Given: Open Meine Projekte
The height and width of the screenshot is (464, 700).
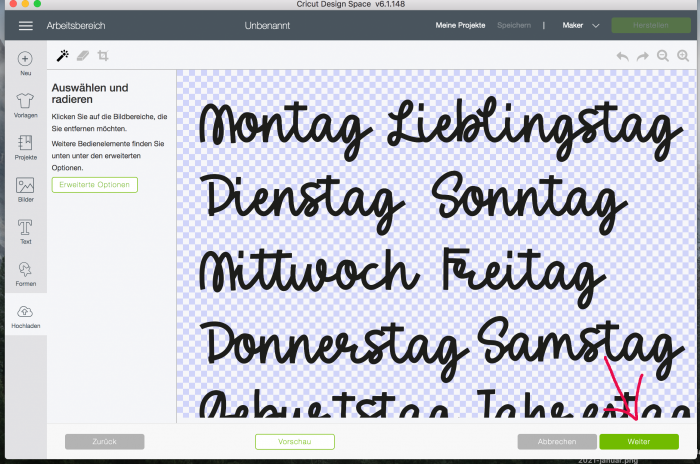Looking at the screenshot, I should [x=459, y=25].
